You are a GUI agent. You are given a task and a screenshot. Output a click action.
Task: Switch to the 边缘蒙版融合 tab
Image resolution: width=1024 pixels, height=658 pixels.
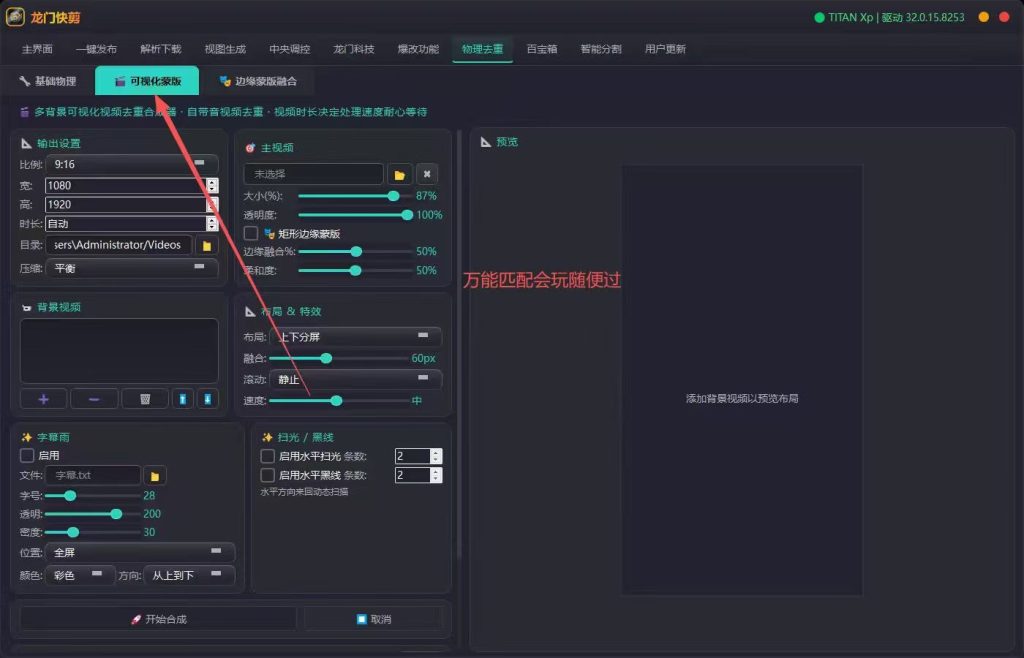pyautogui.click(x=259, y=81)
